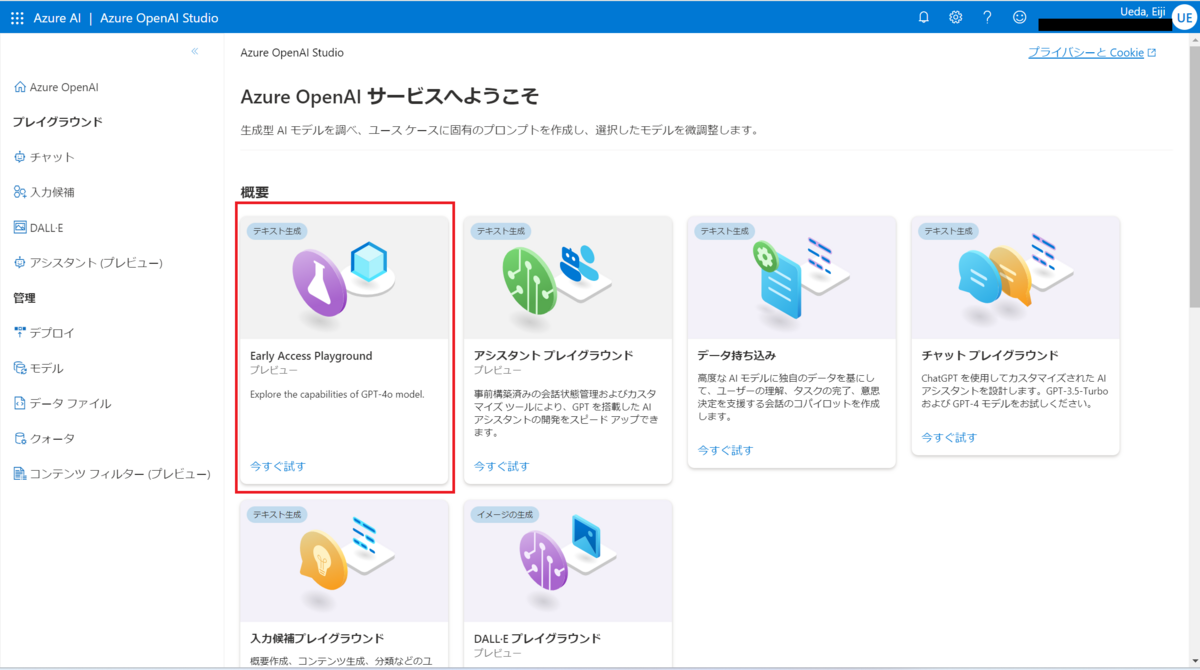Image resolution: width=1200 pixels, height=670 pixels.
Task: Click the イメージの生成 tag on DALL·E card
Action: point(507,514)
